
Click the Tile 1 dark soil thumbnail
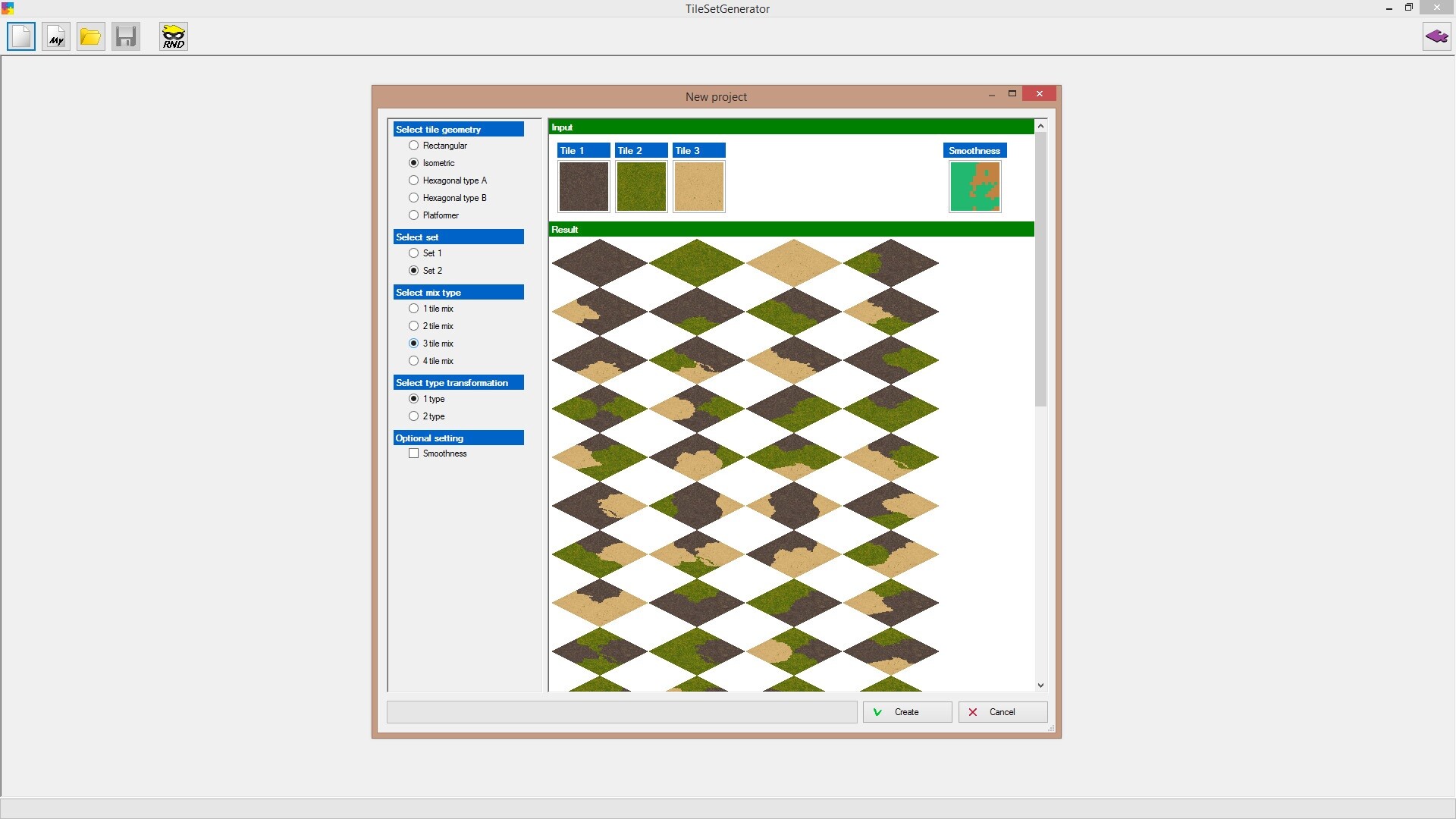pyautogui.click(x=583, y=186)
